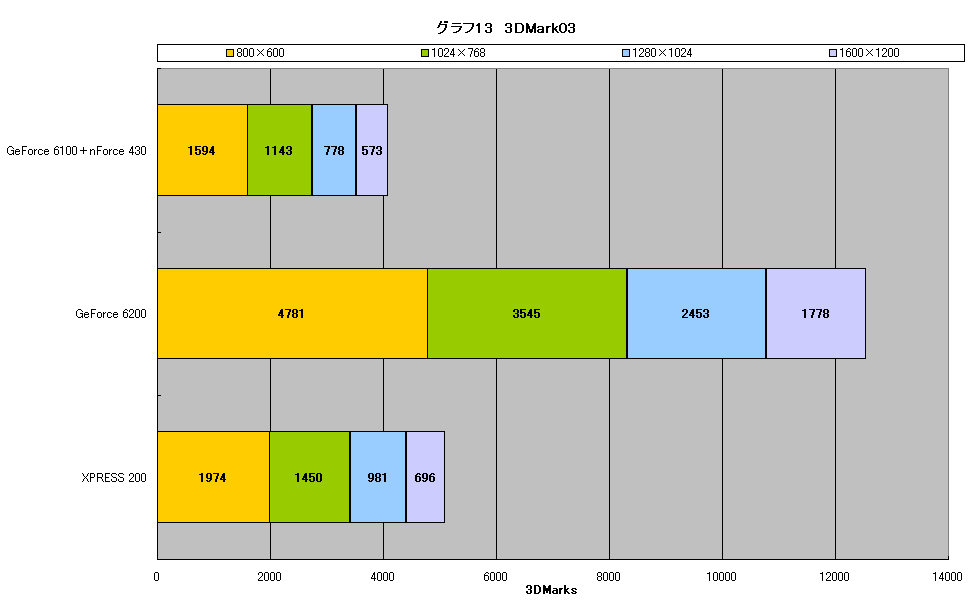Select the yellow bar segment showing 4781
Image resolution: width=970 pixels, height=604 pixels.
click(292, 314)
